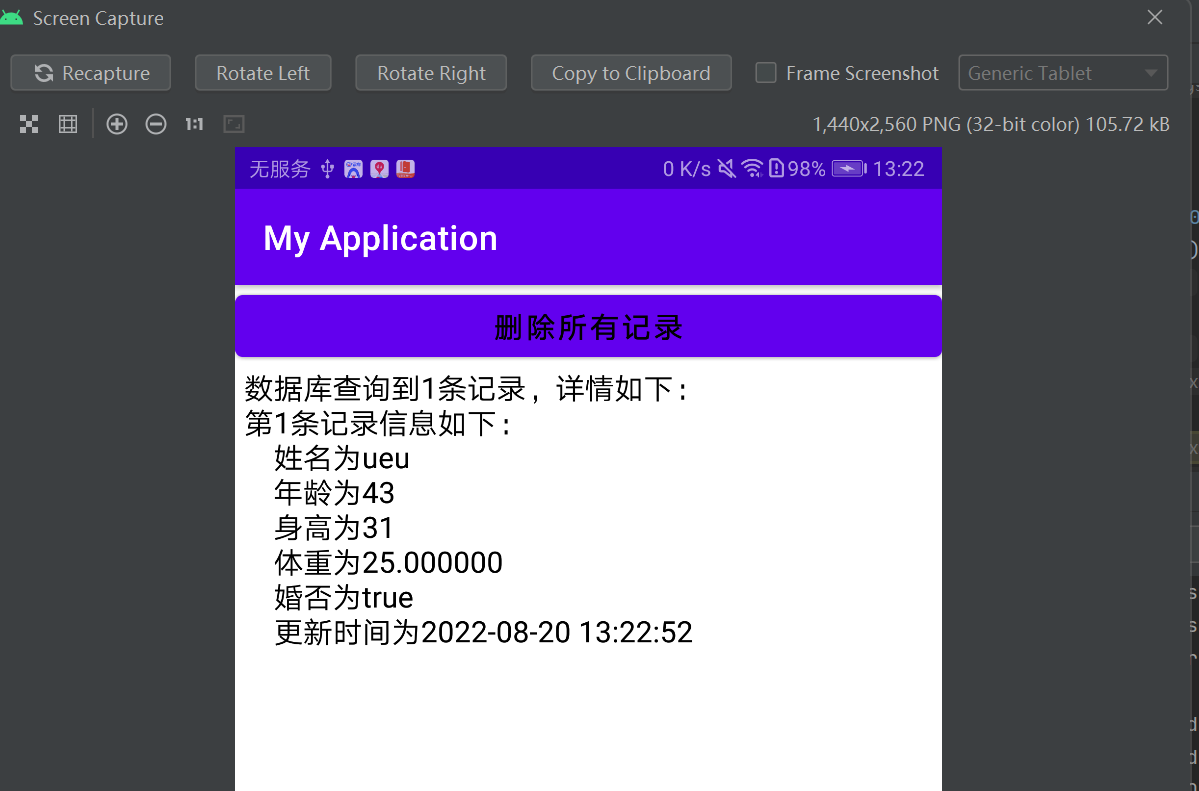Viewport: 1199px width, 791px height.
Task: Click the 0 K/s network speed text
Action: [687, 168]
